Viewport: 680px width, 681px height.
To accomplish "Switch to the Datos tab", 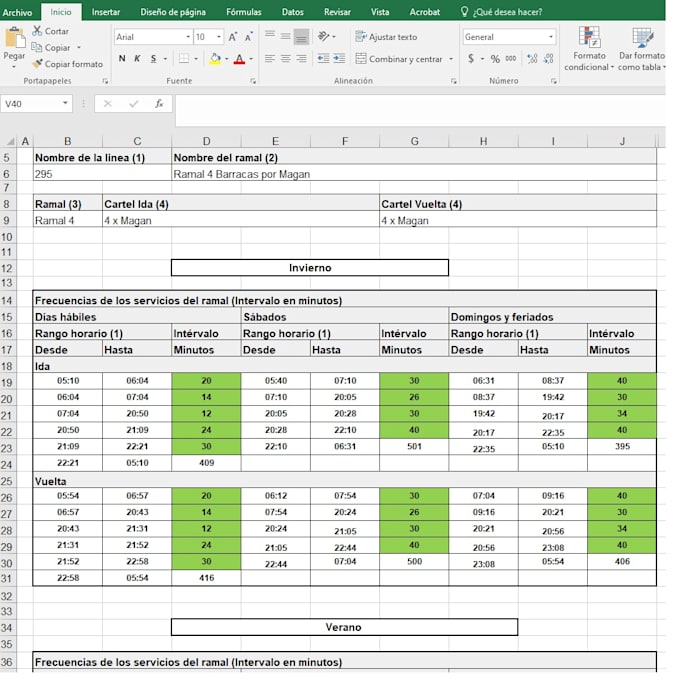I will [293, 12].
